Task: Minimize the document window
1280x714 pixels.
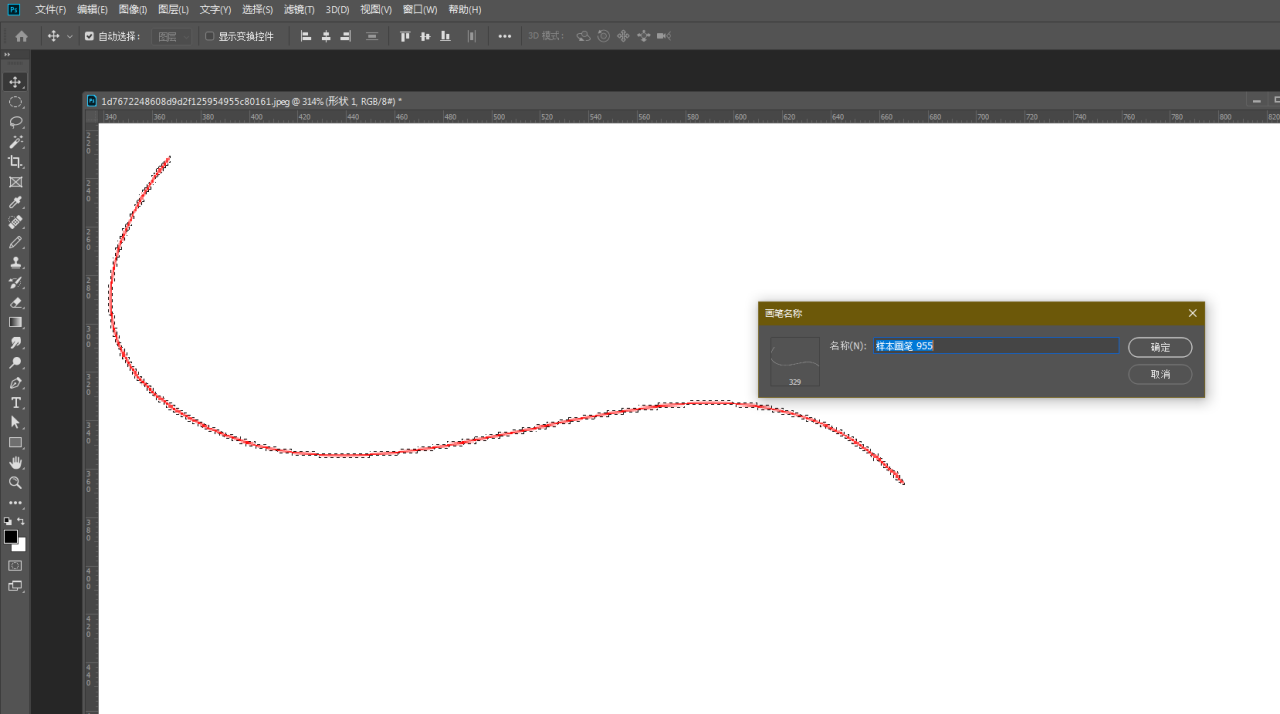Action: coord(1256,101)
